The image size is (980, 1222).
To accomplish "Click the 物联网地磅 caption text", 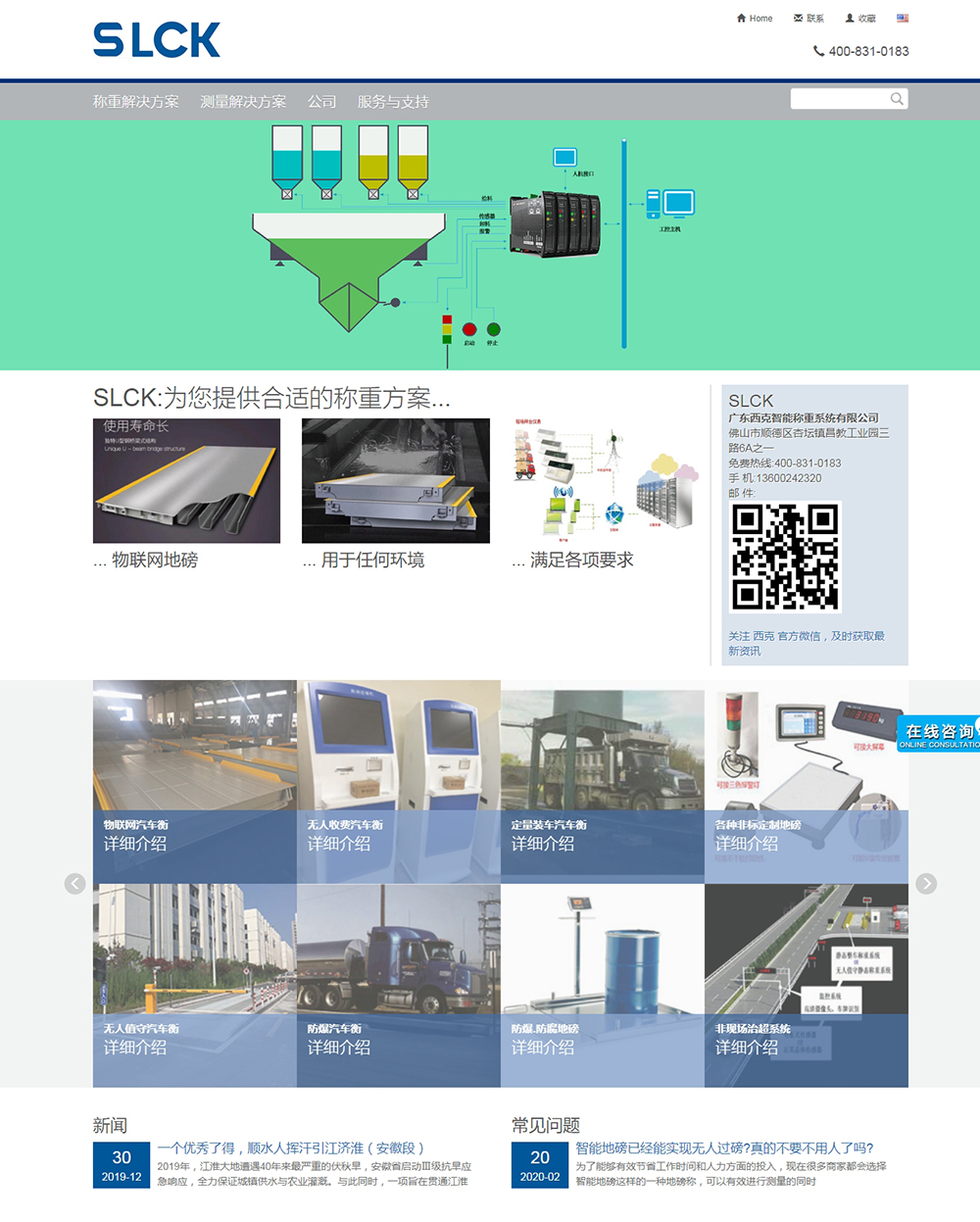I will pos(146,561).
